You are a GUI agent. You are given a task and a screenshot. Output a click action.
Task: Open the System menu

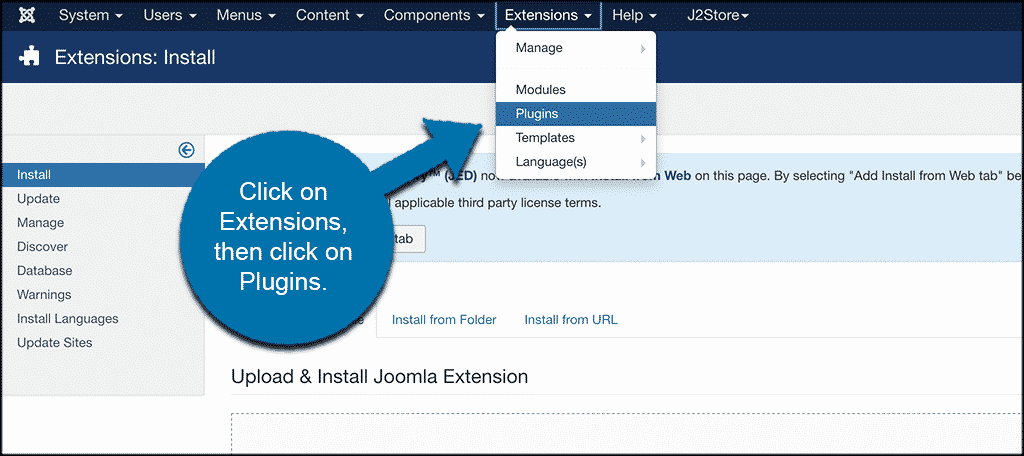point(91,15)
